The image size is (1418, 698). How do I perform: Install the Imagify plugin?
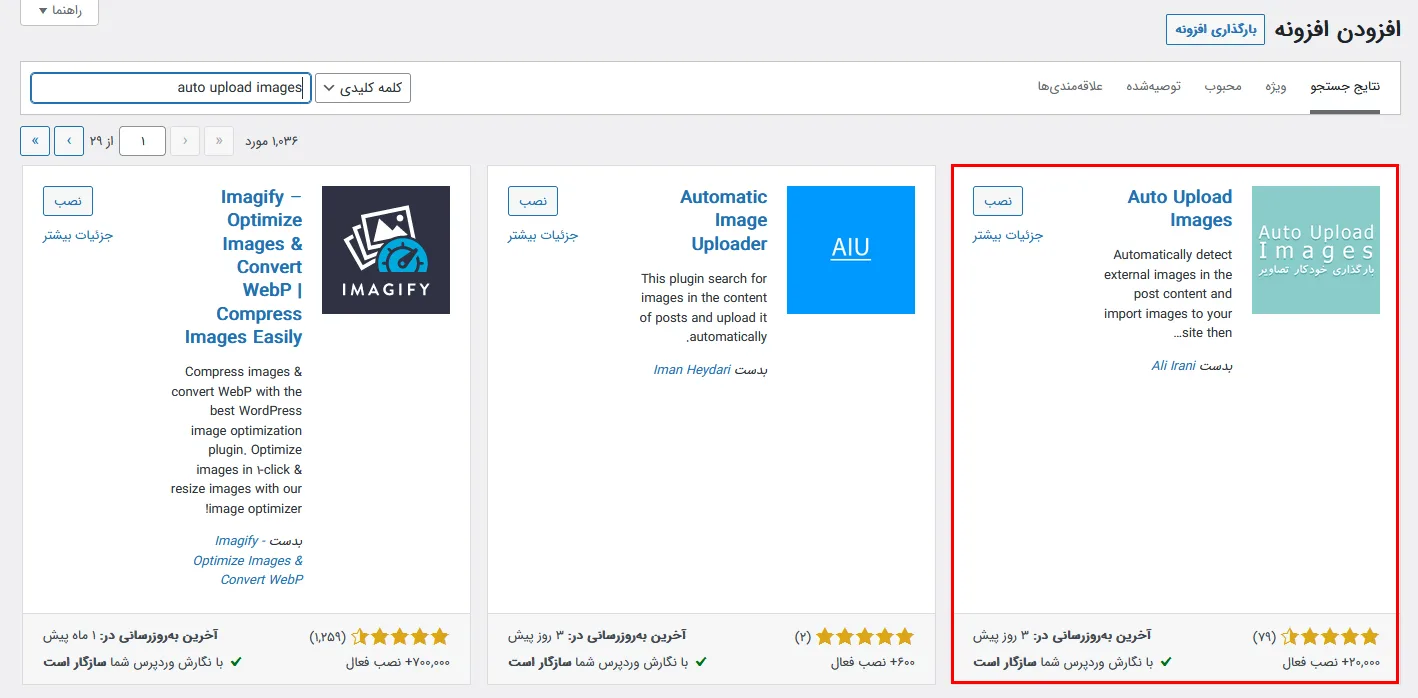(68, 201)
